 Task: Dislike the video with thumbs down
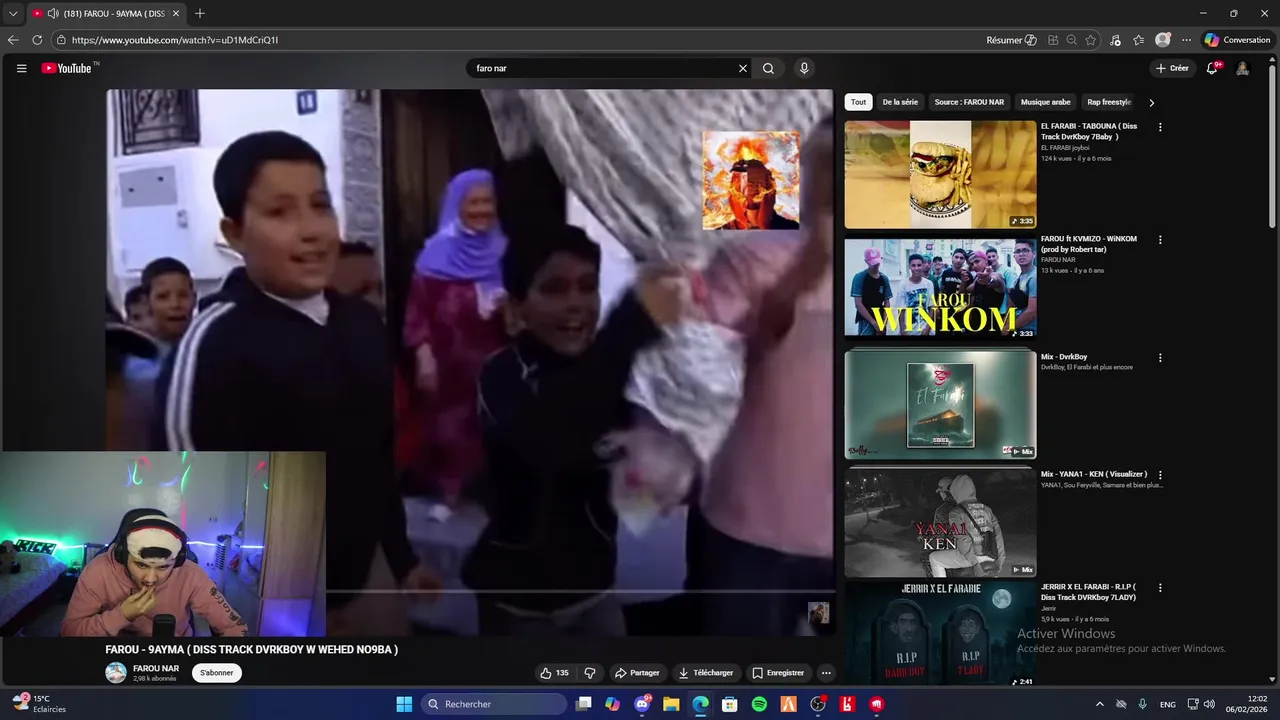[590, 673]
